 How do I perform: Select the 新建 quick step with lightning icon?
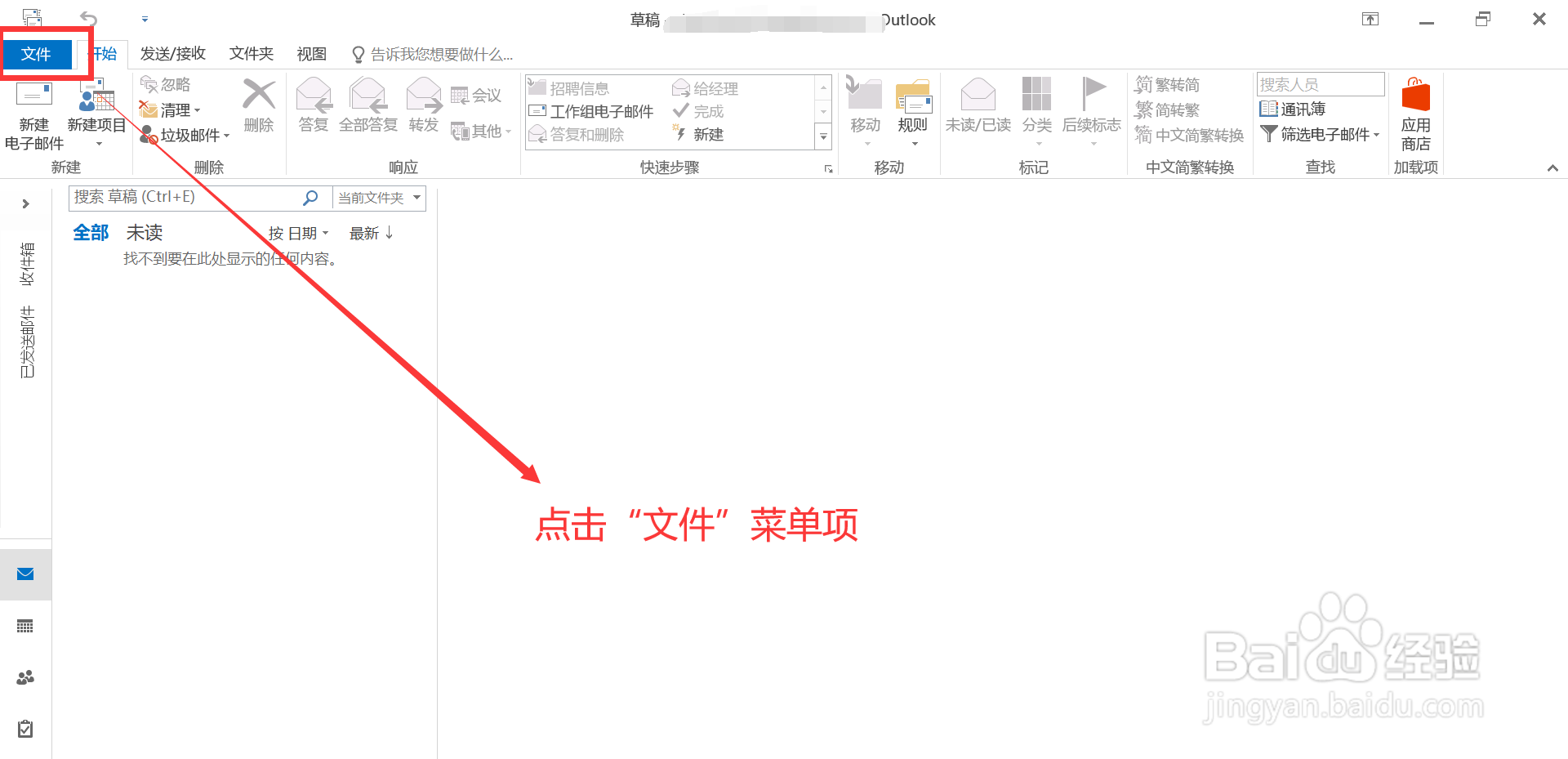pos(699,134)
